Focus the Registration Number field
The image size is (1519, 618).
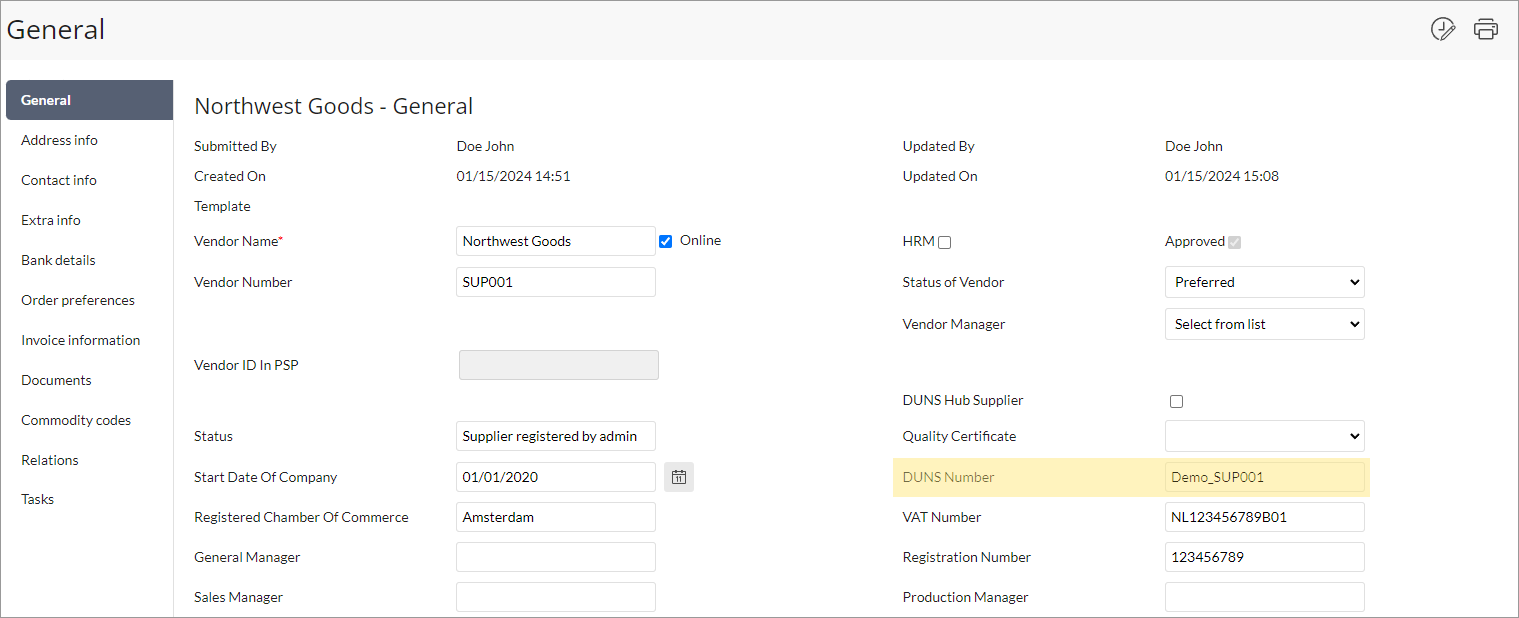click(x=1265, y=557)
